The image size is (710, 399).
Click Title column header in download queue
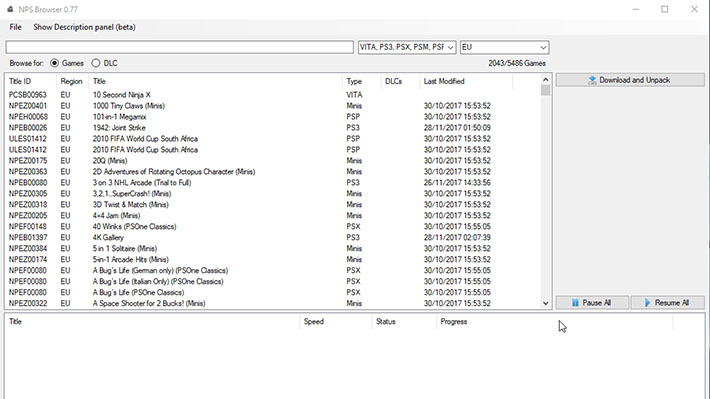[153, 322]
